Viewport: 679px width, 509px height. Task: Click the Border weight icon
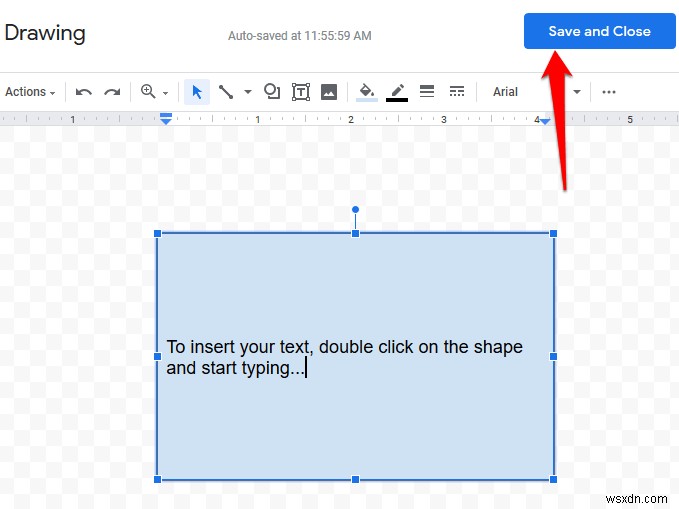pos(427,91)
